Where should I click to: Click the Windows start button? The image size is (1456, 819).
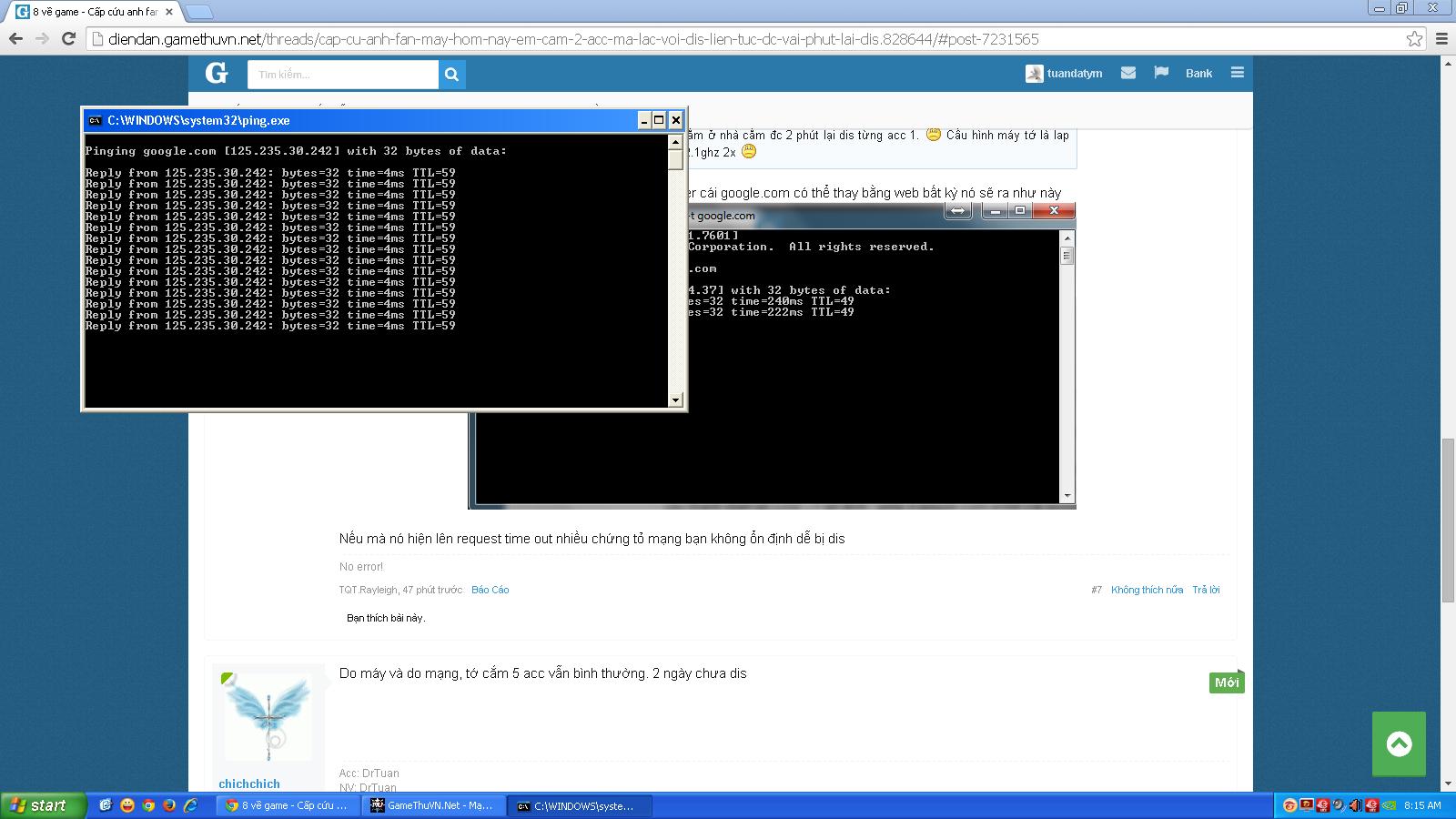43,805
